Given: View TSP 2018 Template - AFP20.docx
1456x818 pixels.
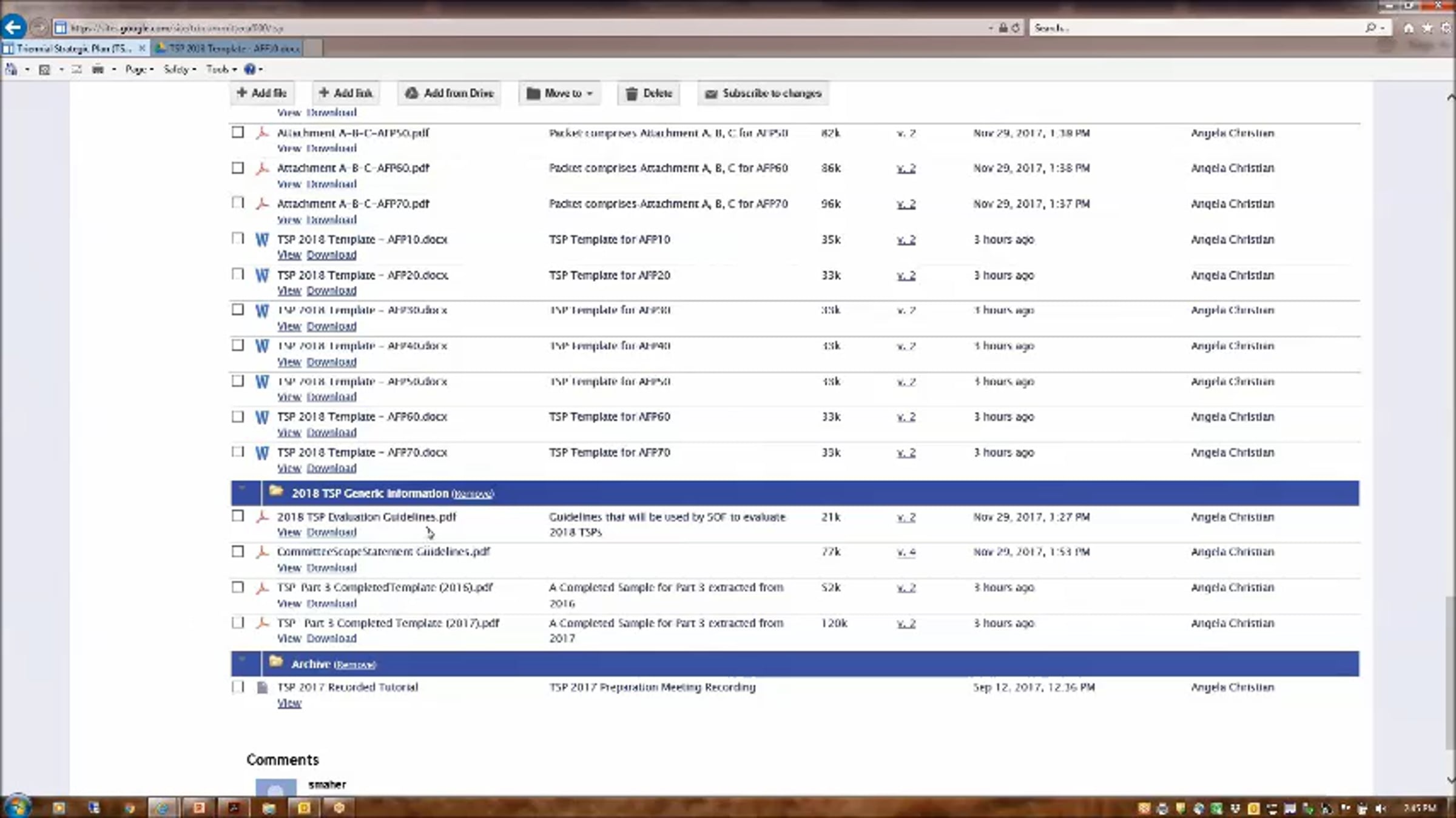Looking at the screenshot, I should tap(289, 291).
